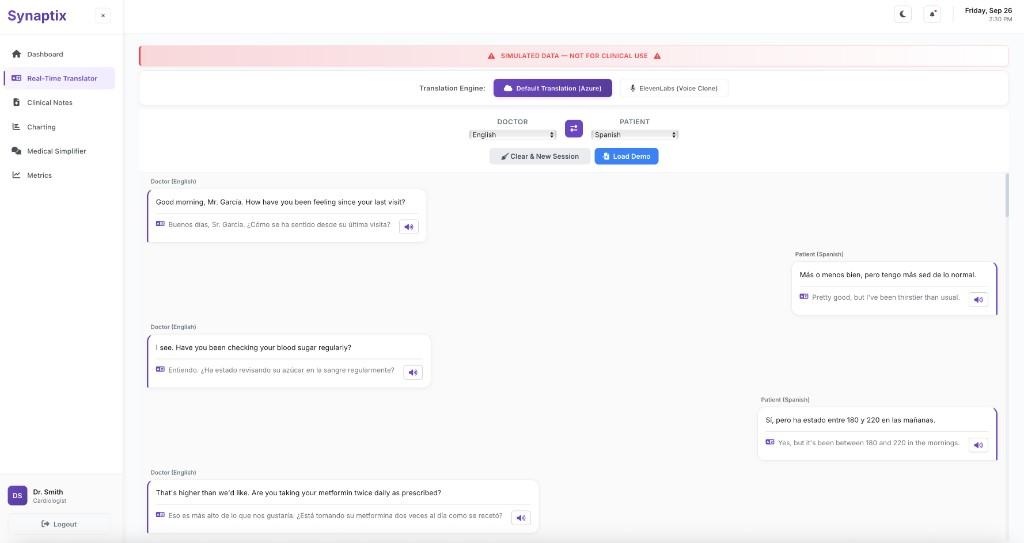This screenshot has height=543, width=1024.
Task: Play audio for 'between 180 and 220' translation
Action: pyautogui.click(x=978, y=445)
